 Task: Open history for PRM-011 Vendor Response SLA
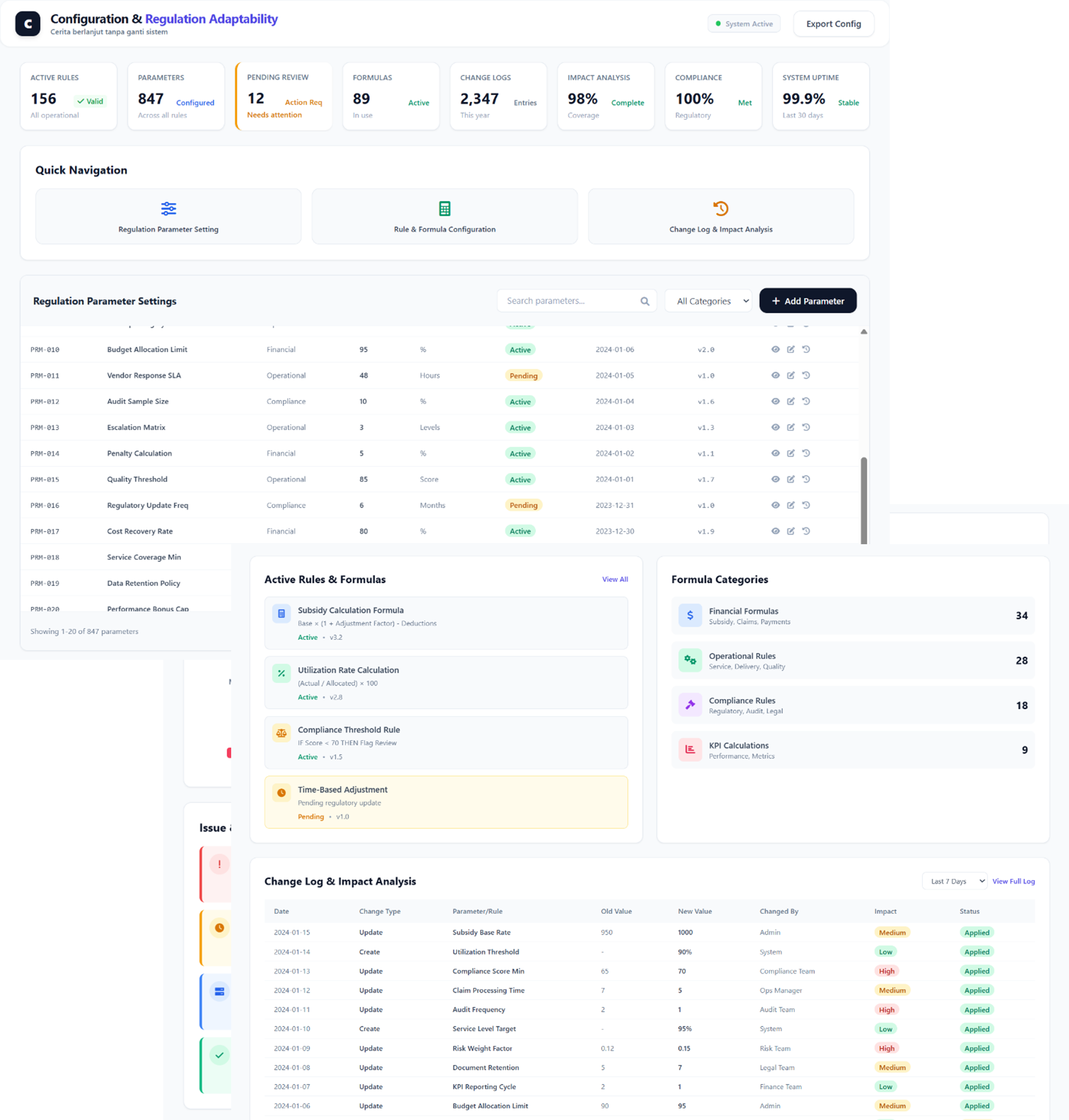(x=806, y=375)
